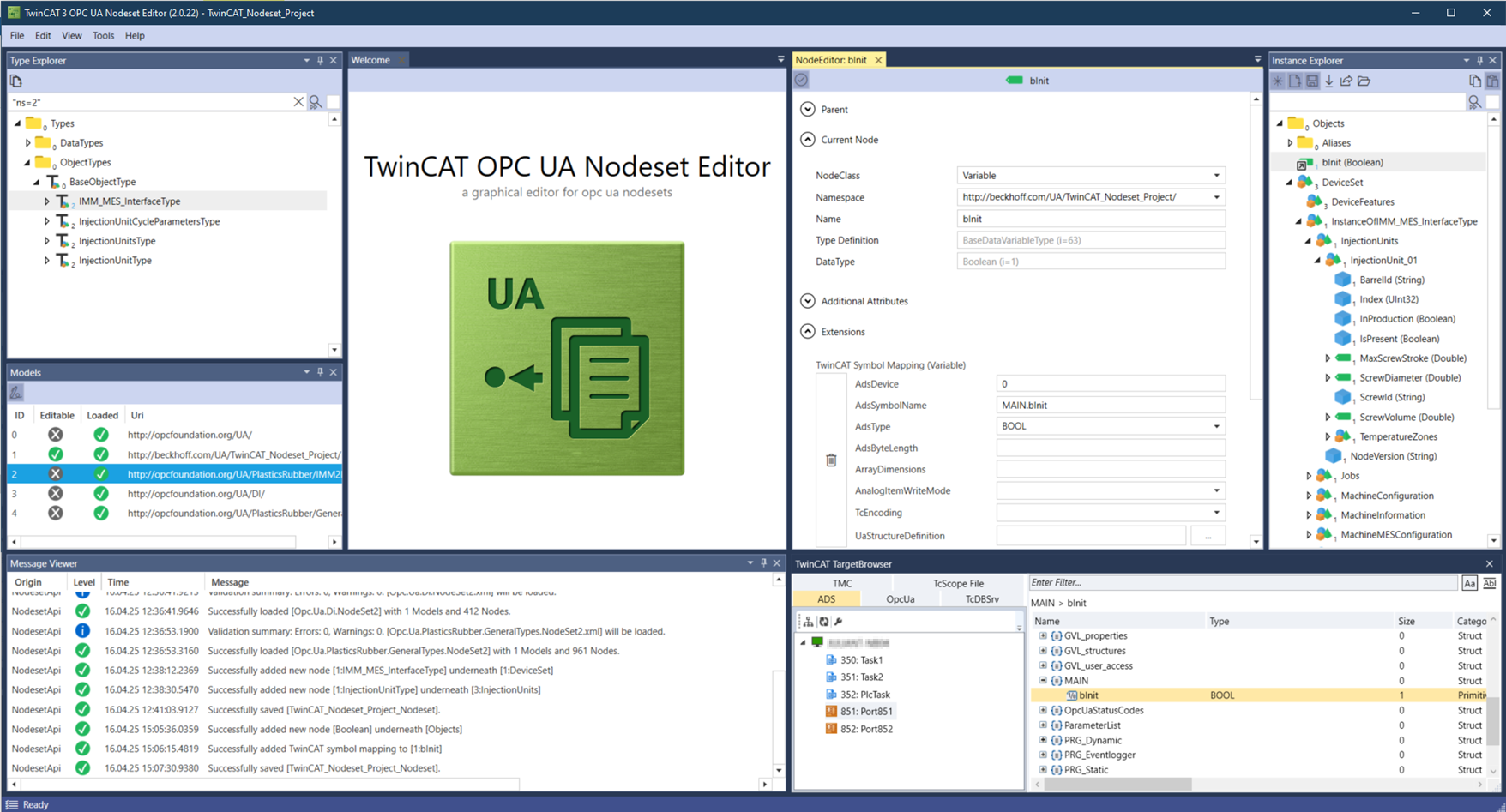Copy the selected node in Instance Explorer
Viewport: 1506px width, 812px height.
pyautogui.click(x=1476, y=81)
